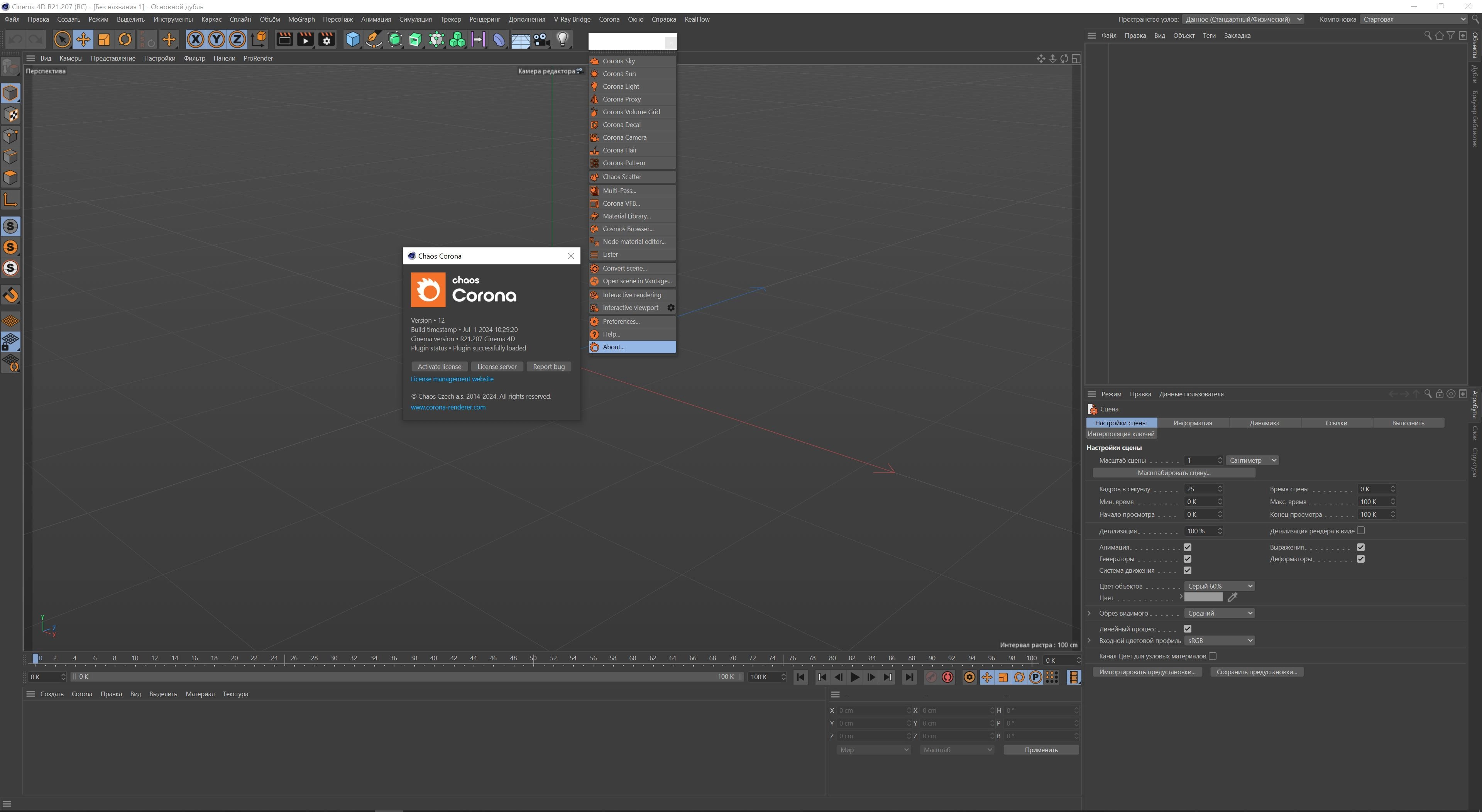Click the License server button
This screenshot has height=812, width=1482.
pyautogui.click(x=497, y=367)
